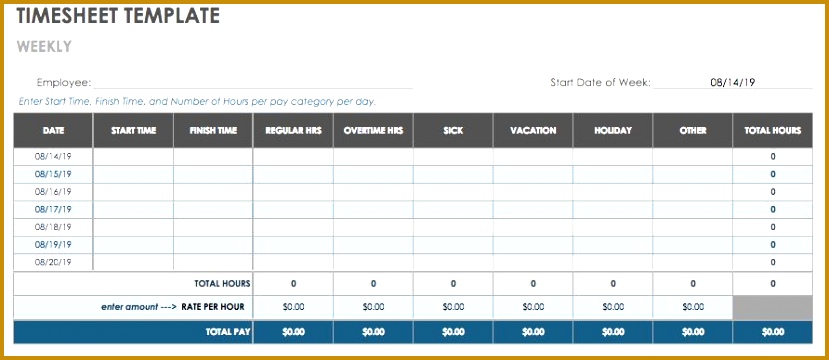Click Other rate per hour $0.00
The height and width of the screenshot is (360, 829).
click(x=693, y=307)
